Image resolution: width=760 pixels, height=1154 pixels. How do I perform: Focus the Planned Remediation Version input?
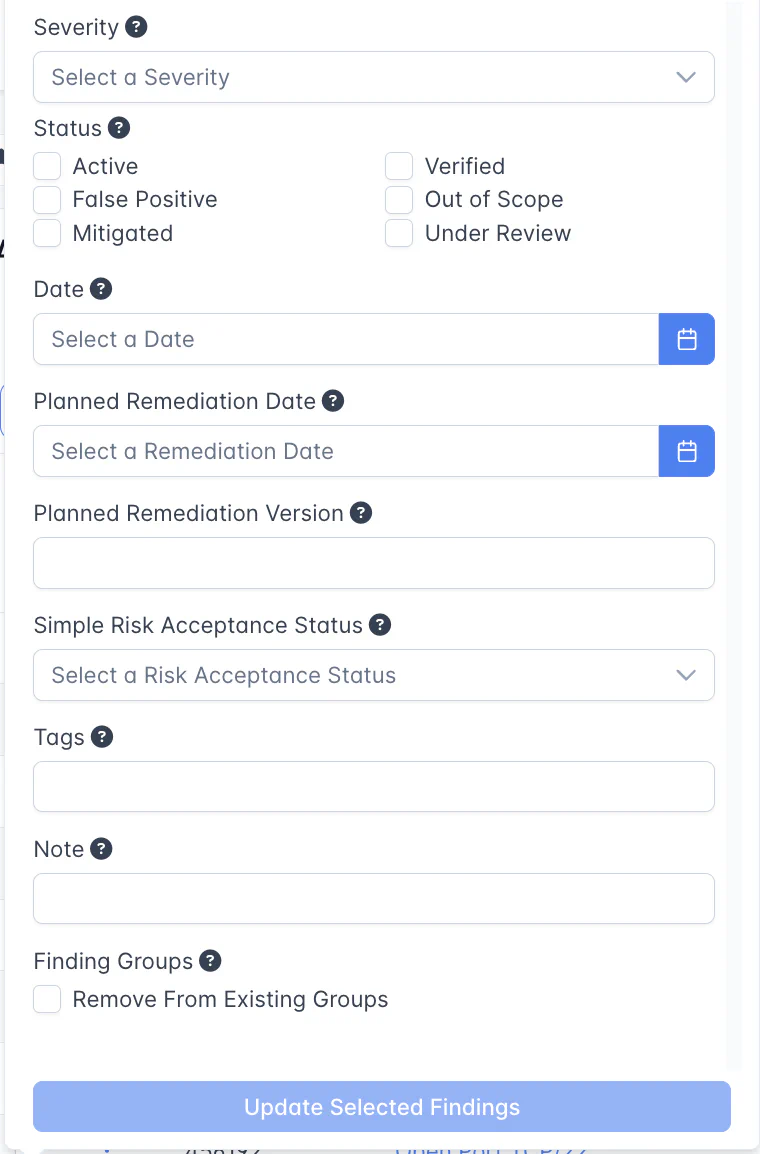click(373, 563)
